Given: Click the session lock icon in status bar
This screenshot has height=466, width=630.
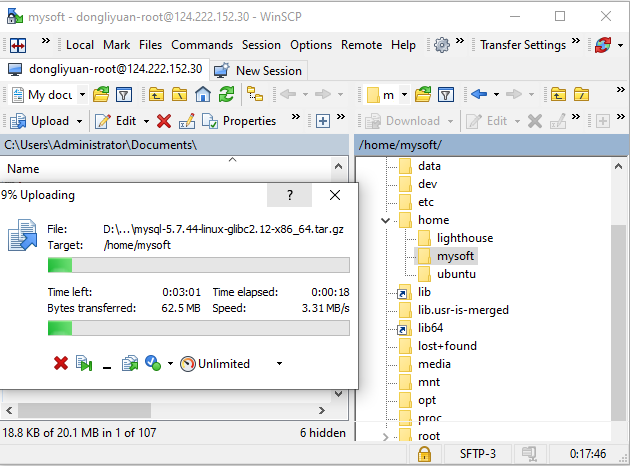Looking at the screenshot, I should point(424,454).
